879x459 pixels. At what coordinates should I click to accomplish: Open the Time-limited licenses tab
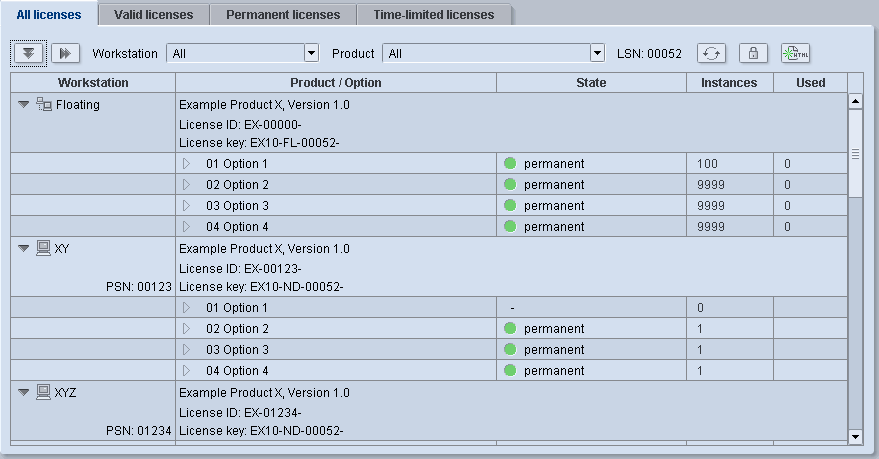click(433, 15)
